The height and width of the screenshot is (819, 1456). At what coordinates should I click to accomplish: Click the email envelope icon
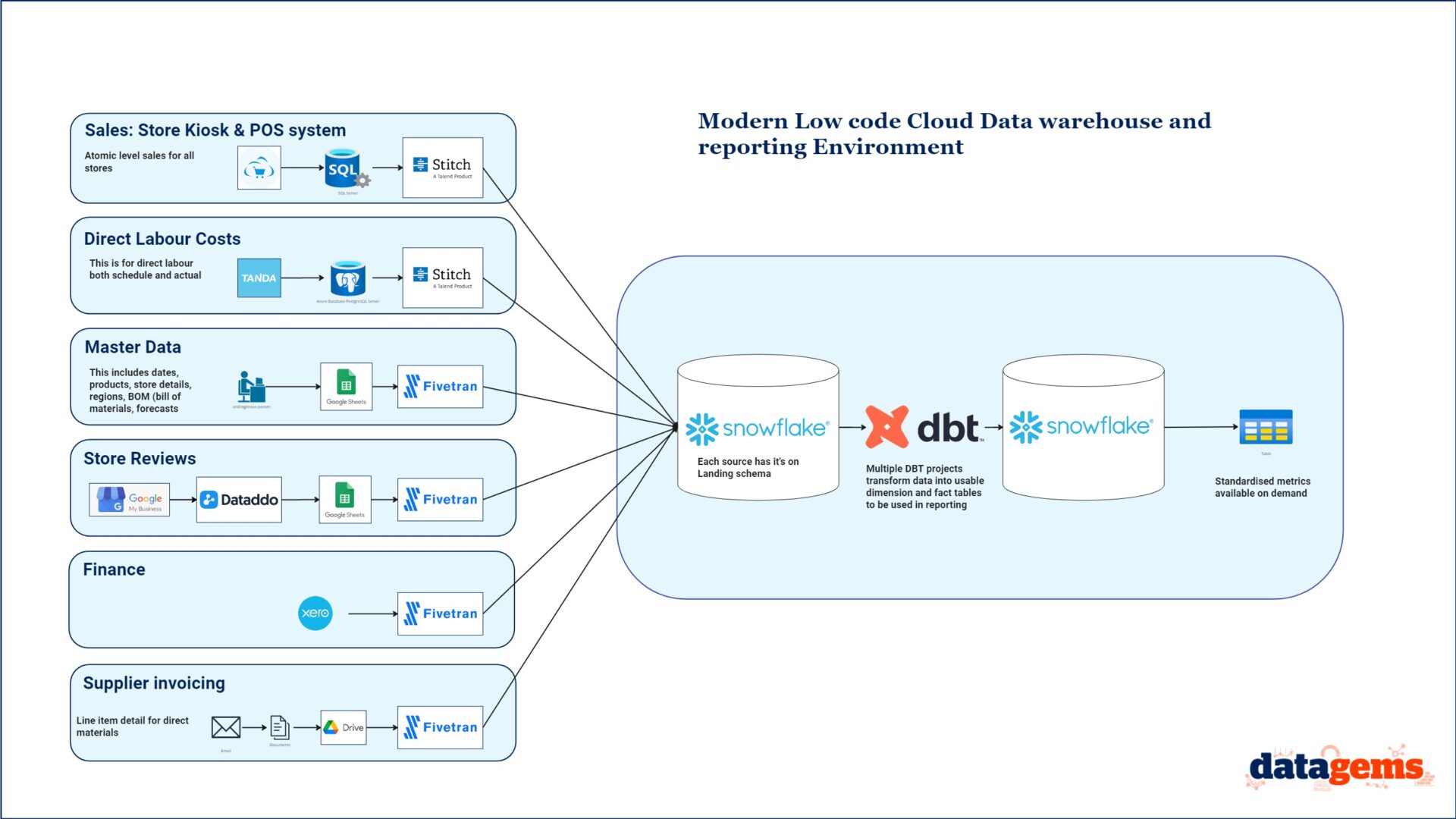pyautogui.click(x=226, y=727)
